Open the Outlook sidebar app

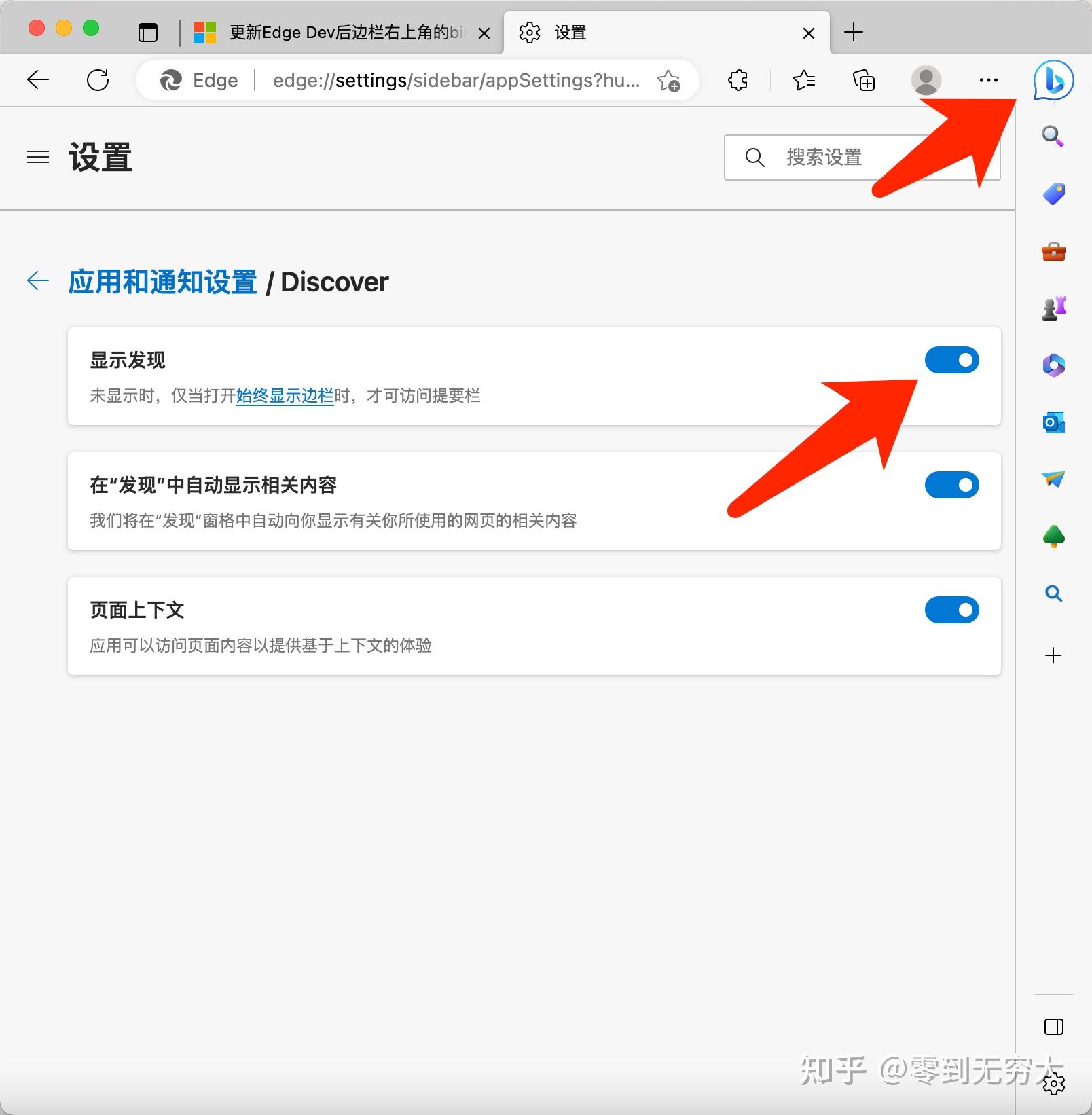point(1053,423)
